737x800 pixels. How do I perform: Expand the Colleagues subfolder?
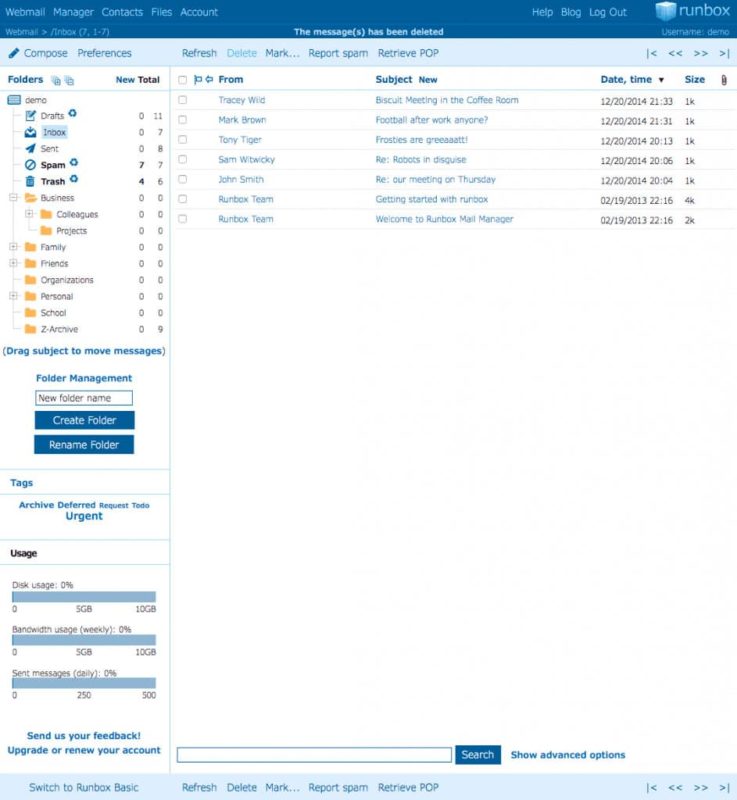pyautogui.click(x=29, y=214)
